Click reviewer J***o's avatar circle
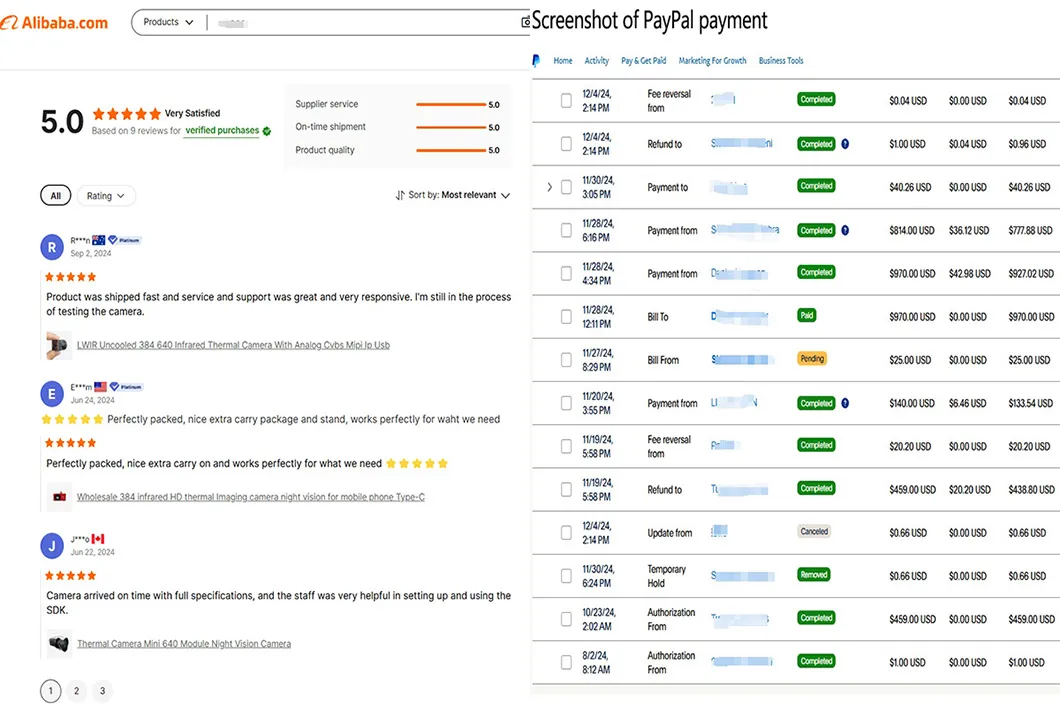The height and width of the screenshot is (704, 1060). [51, 546]
